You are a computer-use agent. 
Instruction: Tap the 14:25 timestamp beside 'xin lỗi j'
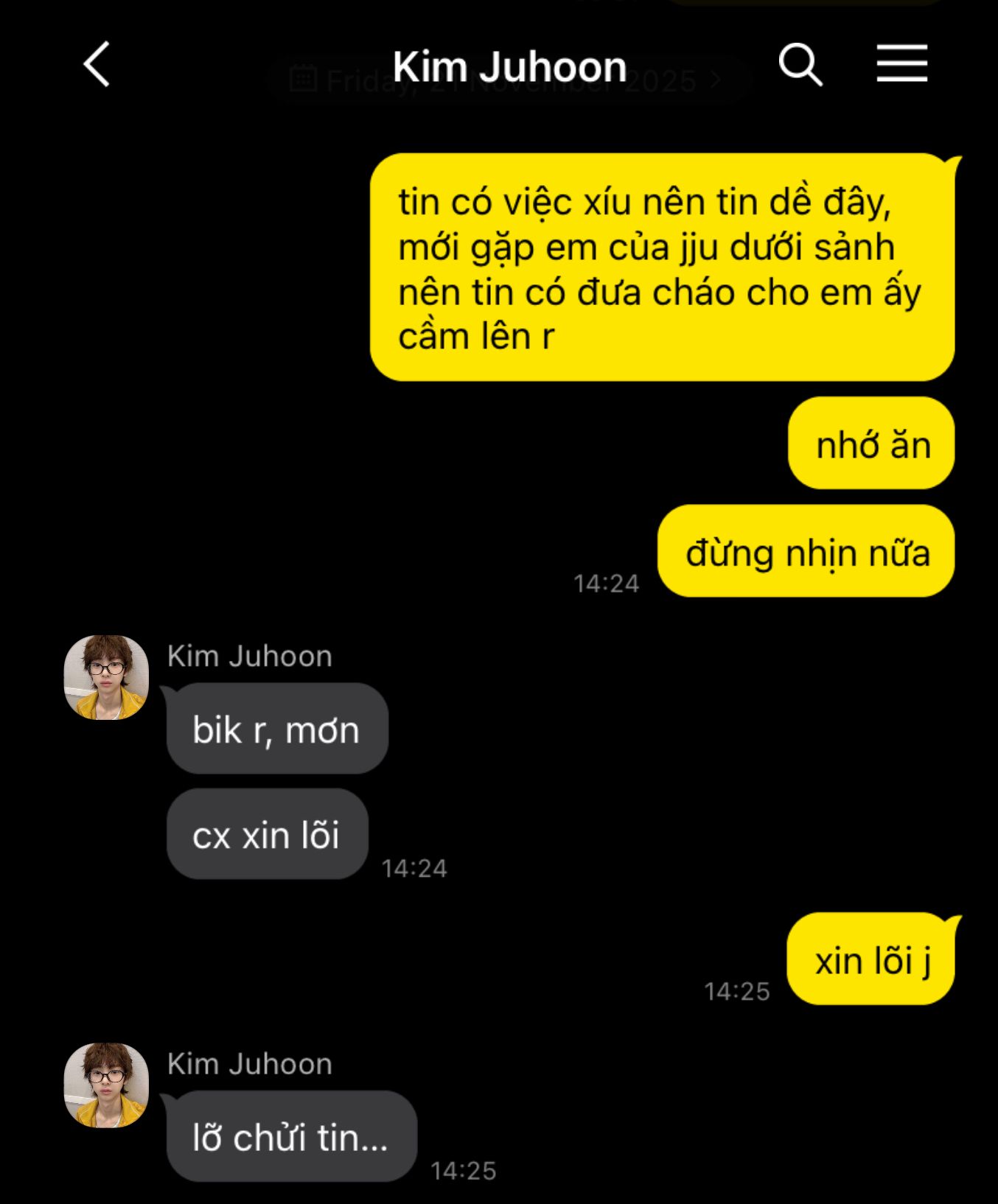pos(736,991)
